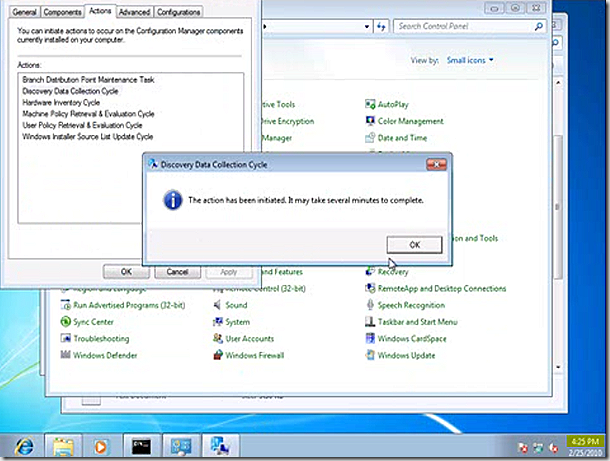
Task: Click the Windows CardSpace icon
Action: tap(370, 338)
